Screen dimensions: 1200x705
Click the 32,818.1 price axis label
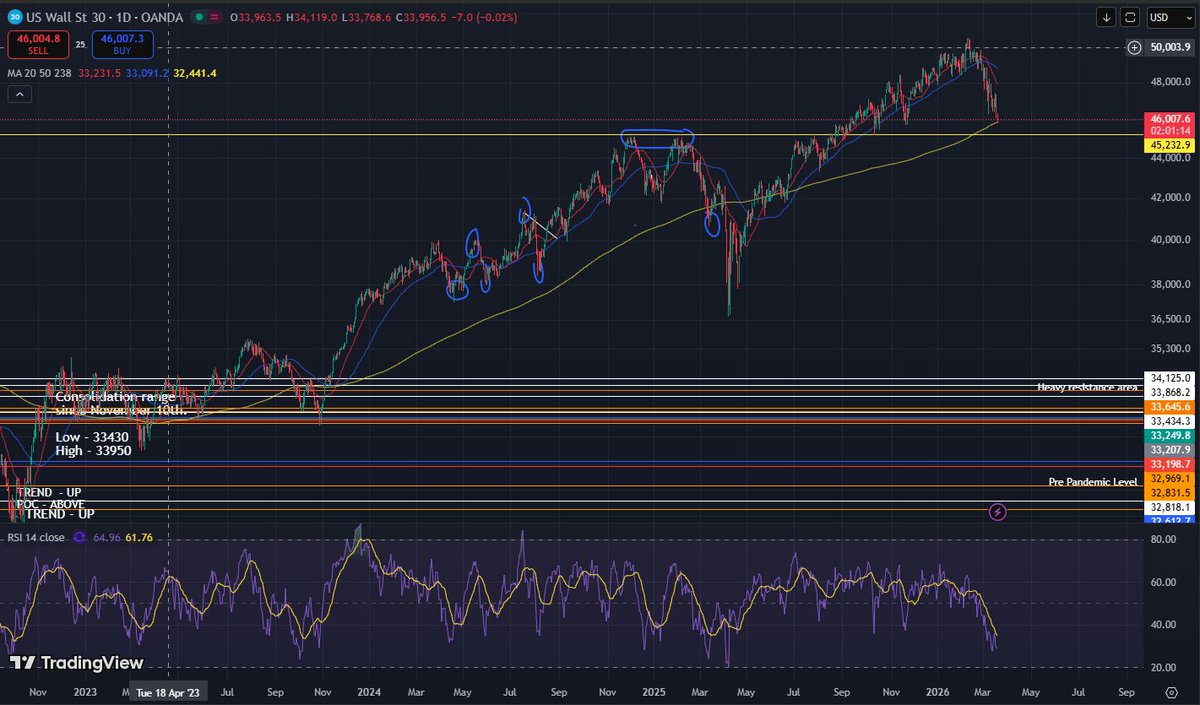click(1168, 507)
